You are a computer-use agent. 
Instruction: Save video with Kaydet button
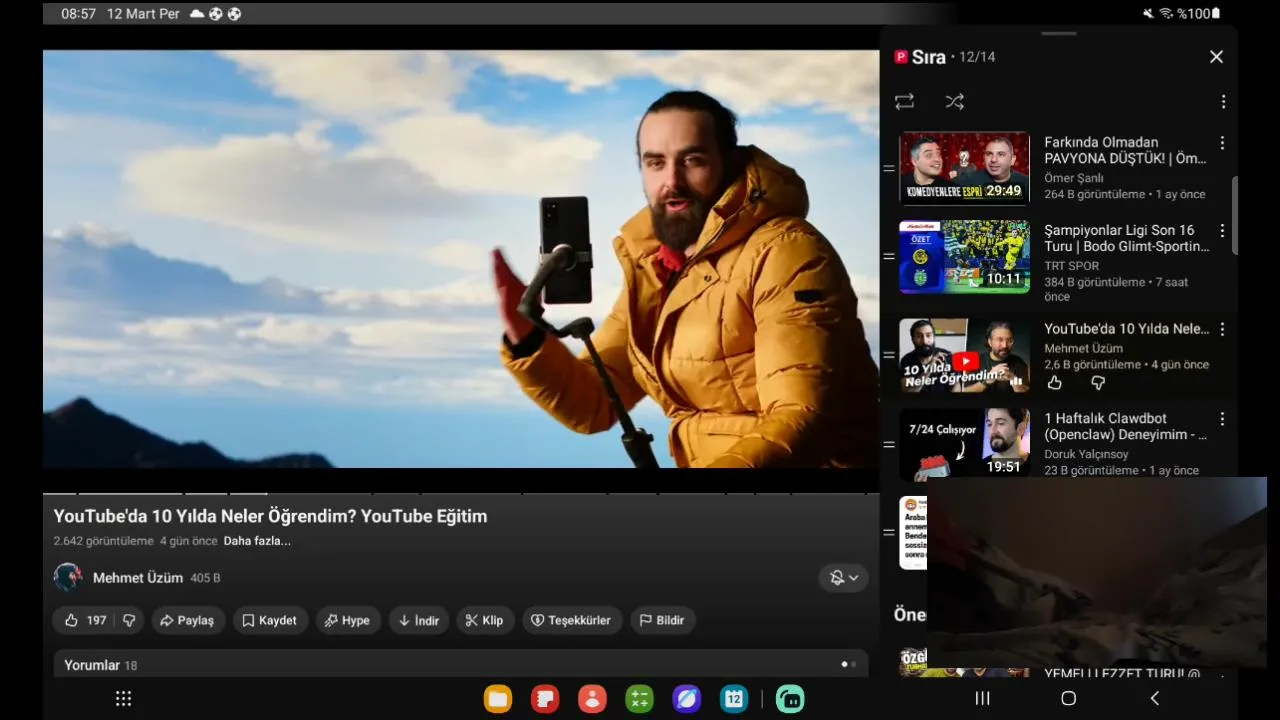point(270,620)
